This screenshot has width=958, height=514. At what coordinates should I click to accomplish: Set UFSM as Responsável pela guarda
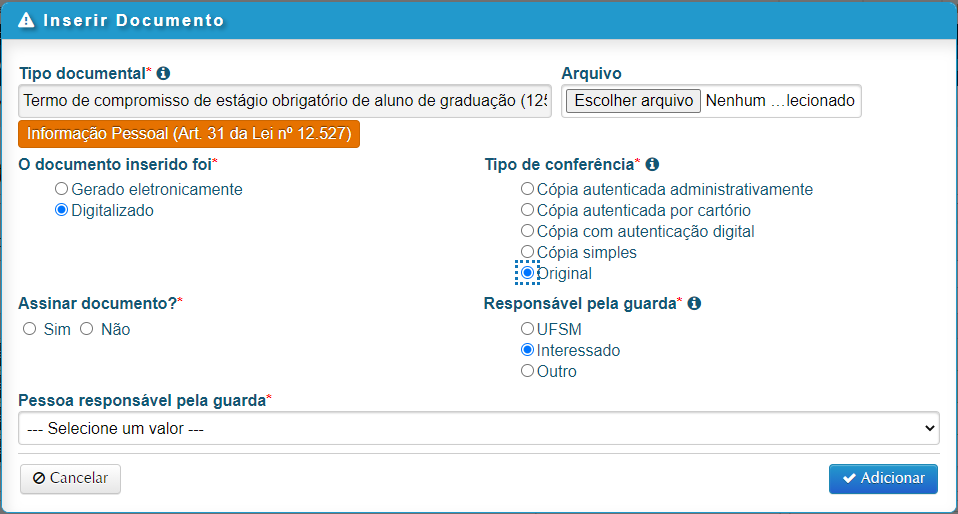[527, 329]
